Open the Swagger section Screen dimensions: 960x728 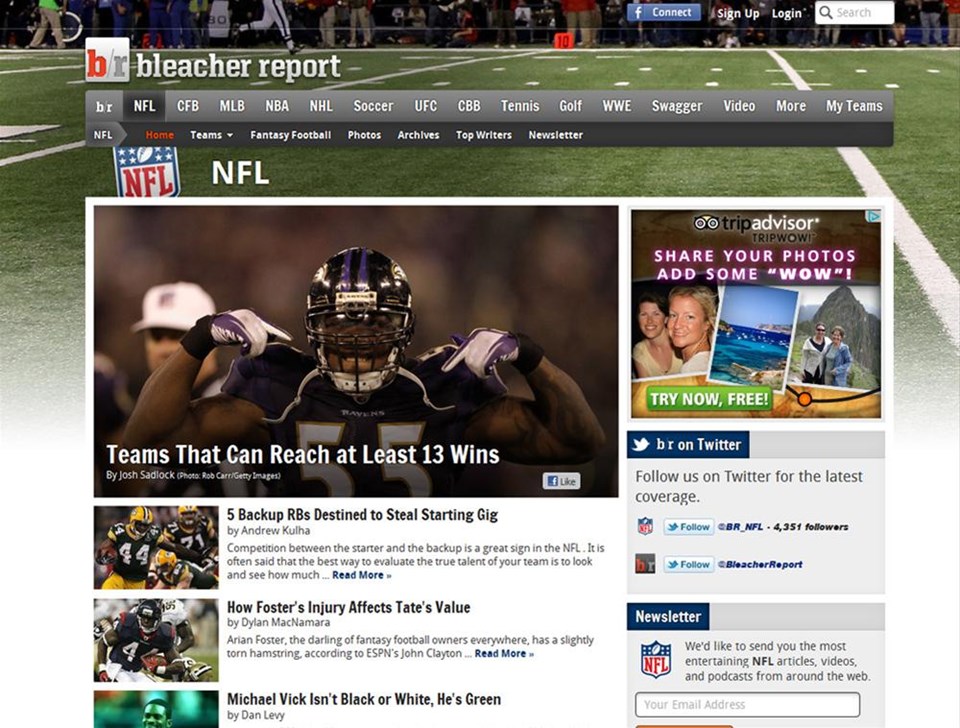(x=677, y=106)
